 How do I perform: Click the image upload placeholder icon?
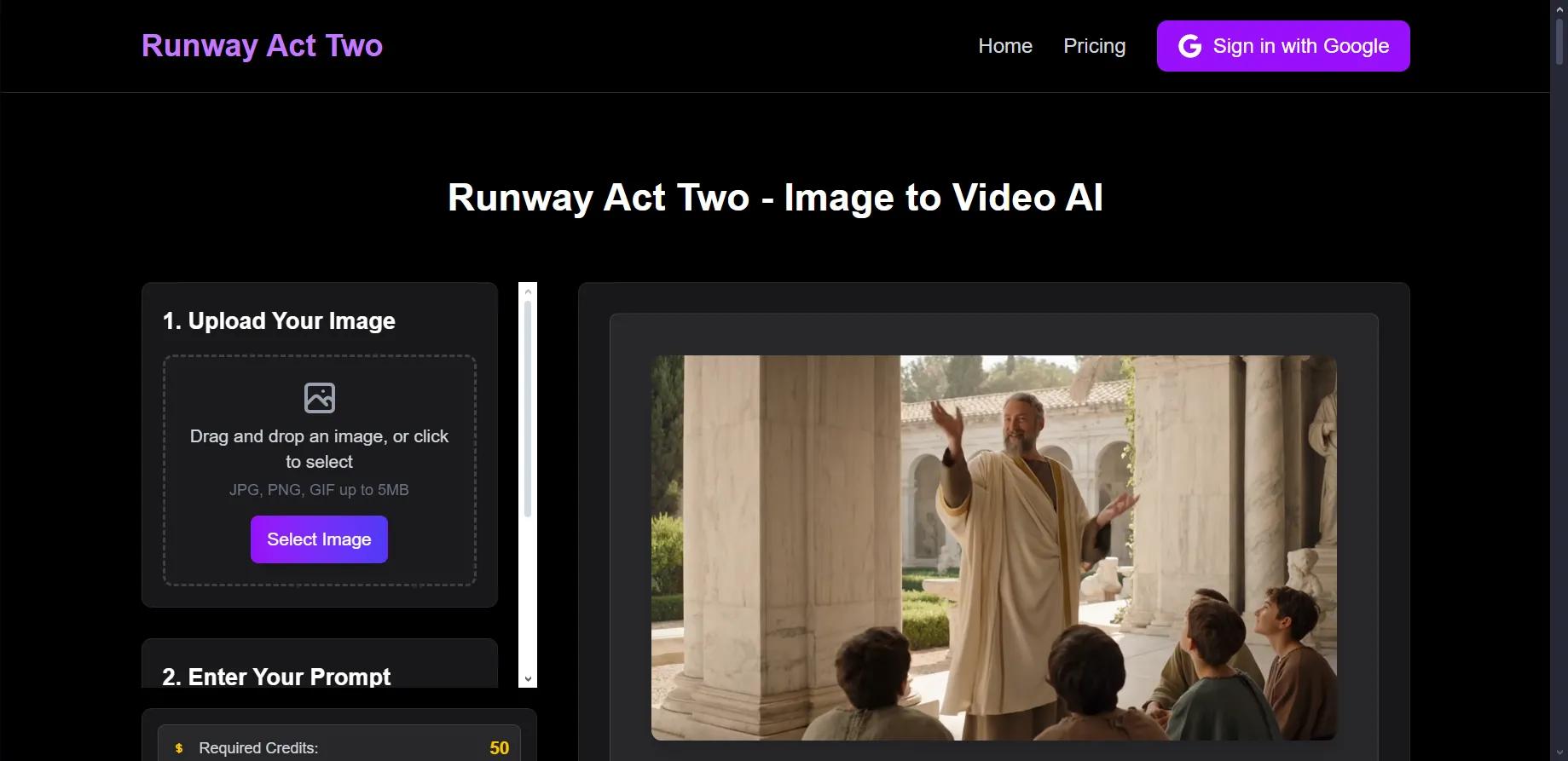tap(320, 398)
